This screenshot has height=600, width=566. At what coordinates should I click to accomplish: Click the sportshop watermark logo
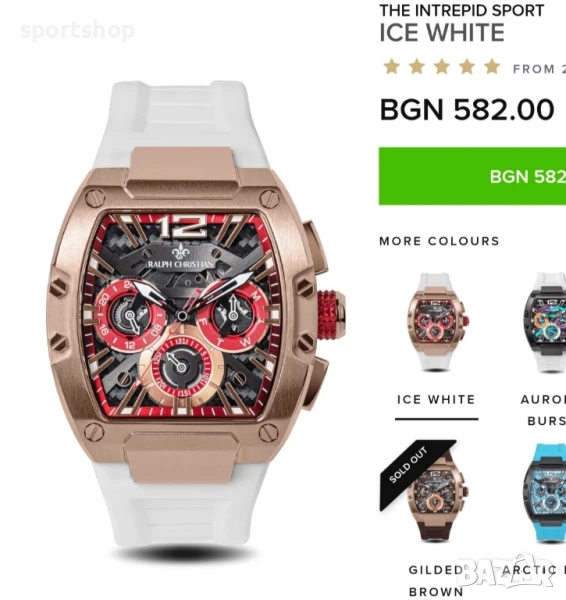pyautogui.click(x=78, y=31)
